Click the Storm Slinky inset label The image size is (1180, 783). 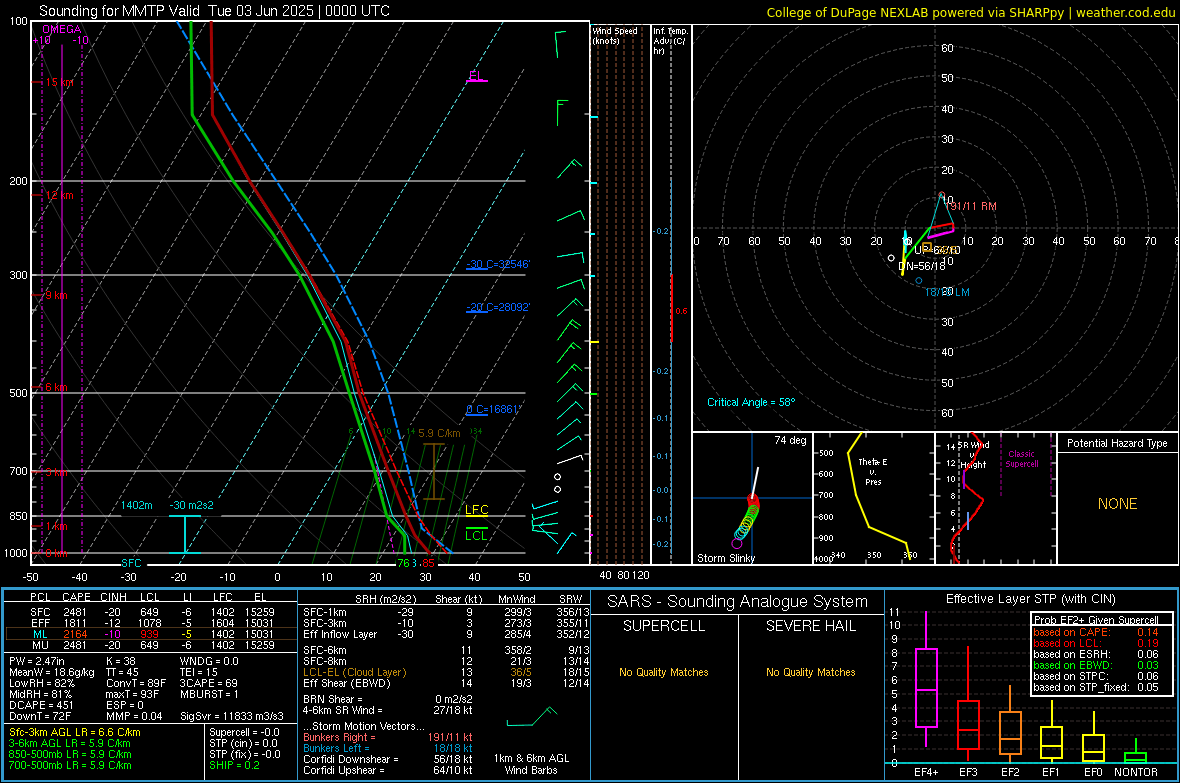[725, 558]
